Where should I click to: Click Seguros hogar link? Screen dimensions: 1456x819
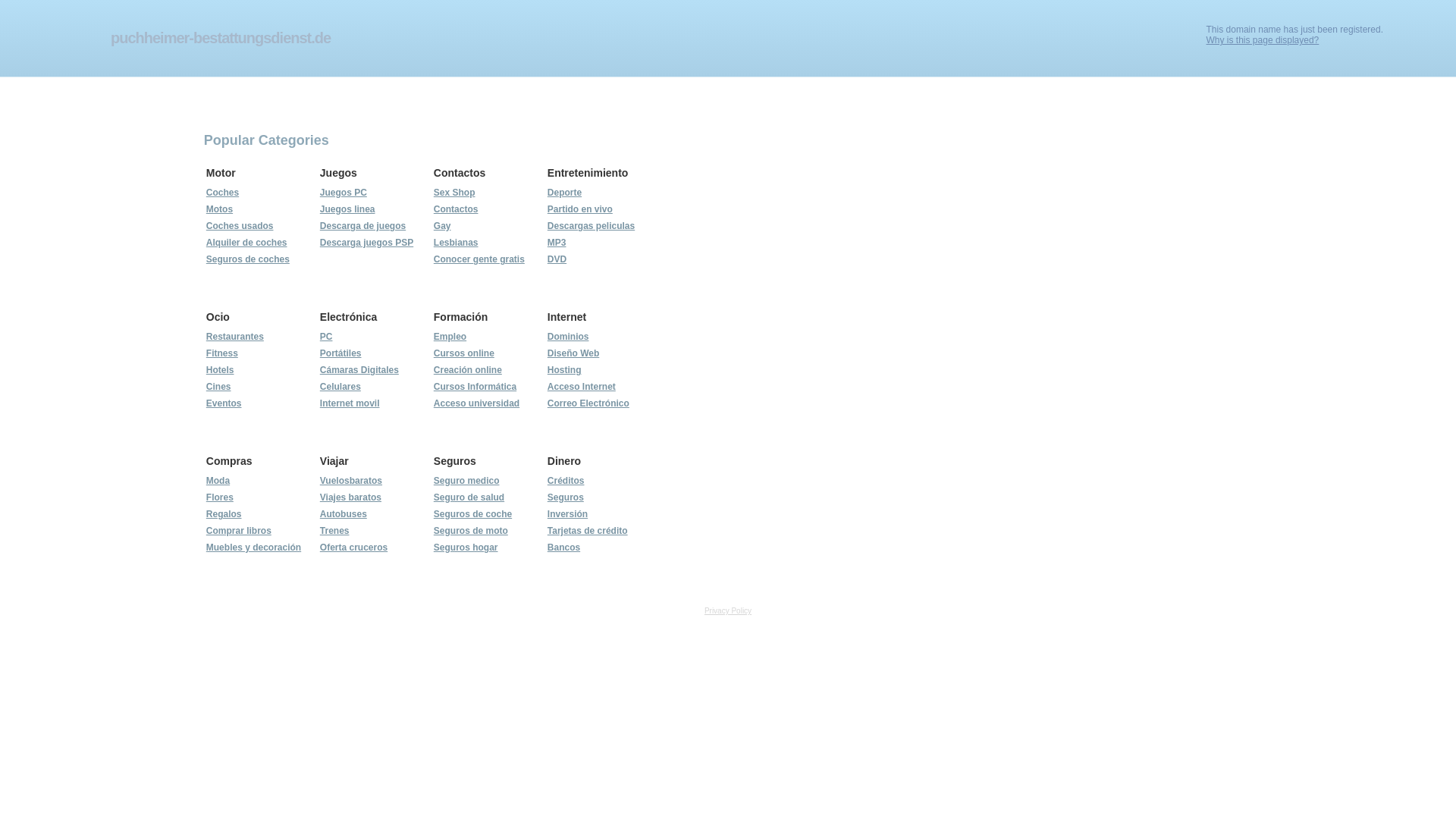pyautogui.click(x=466, y=548)
